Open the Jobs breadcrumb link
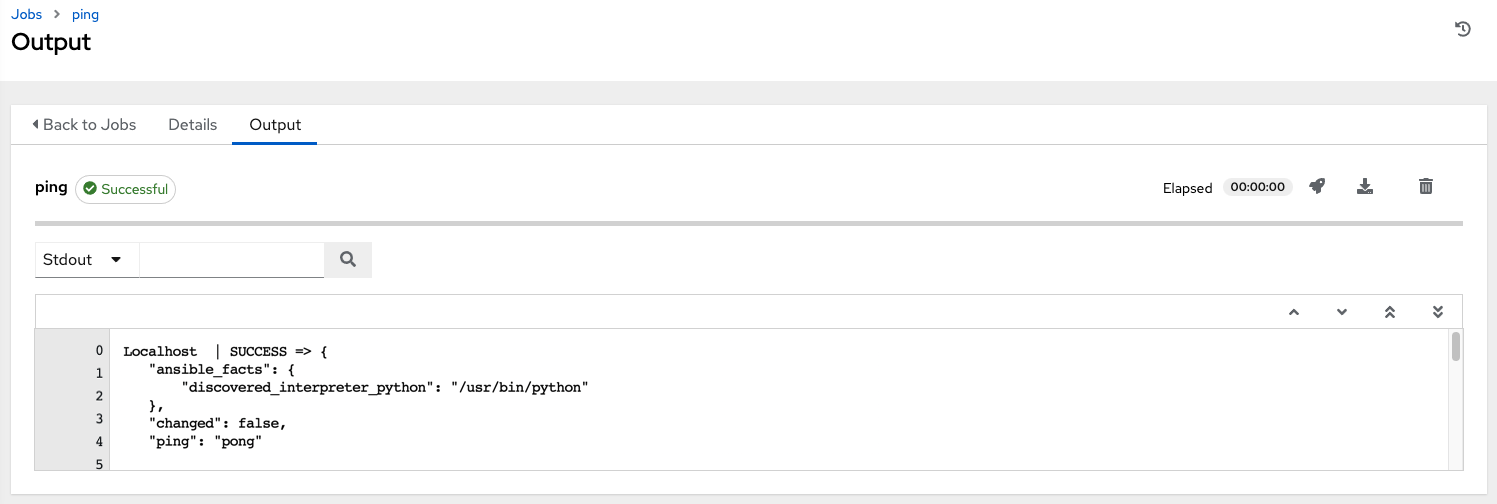The image size is (1497, 504). pos(26,15)
